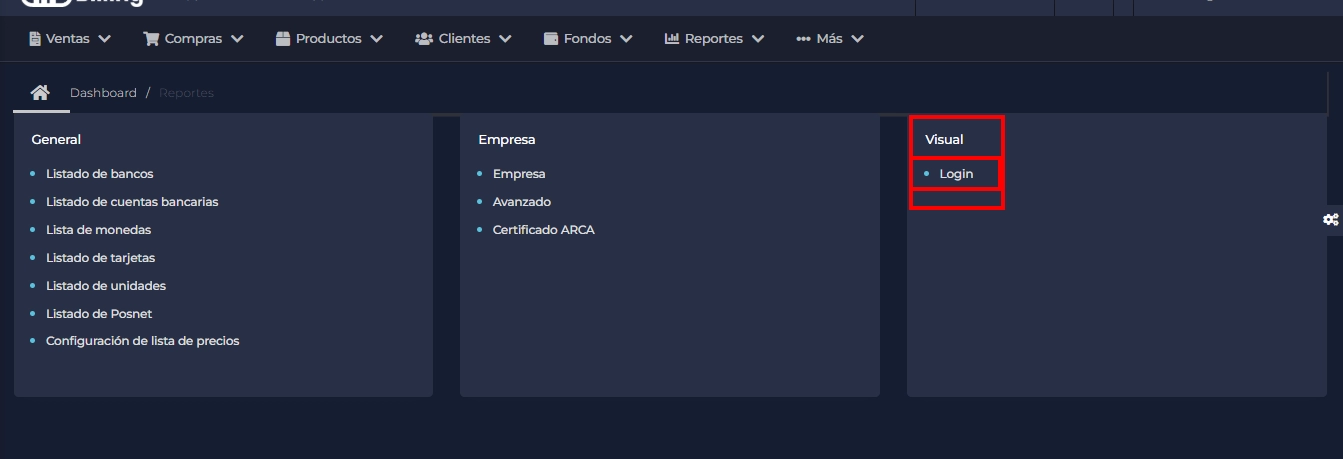Click the Reportes breadcrumb text
Viewport: 1343px width, 459px height.
186,93
